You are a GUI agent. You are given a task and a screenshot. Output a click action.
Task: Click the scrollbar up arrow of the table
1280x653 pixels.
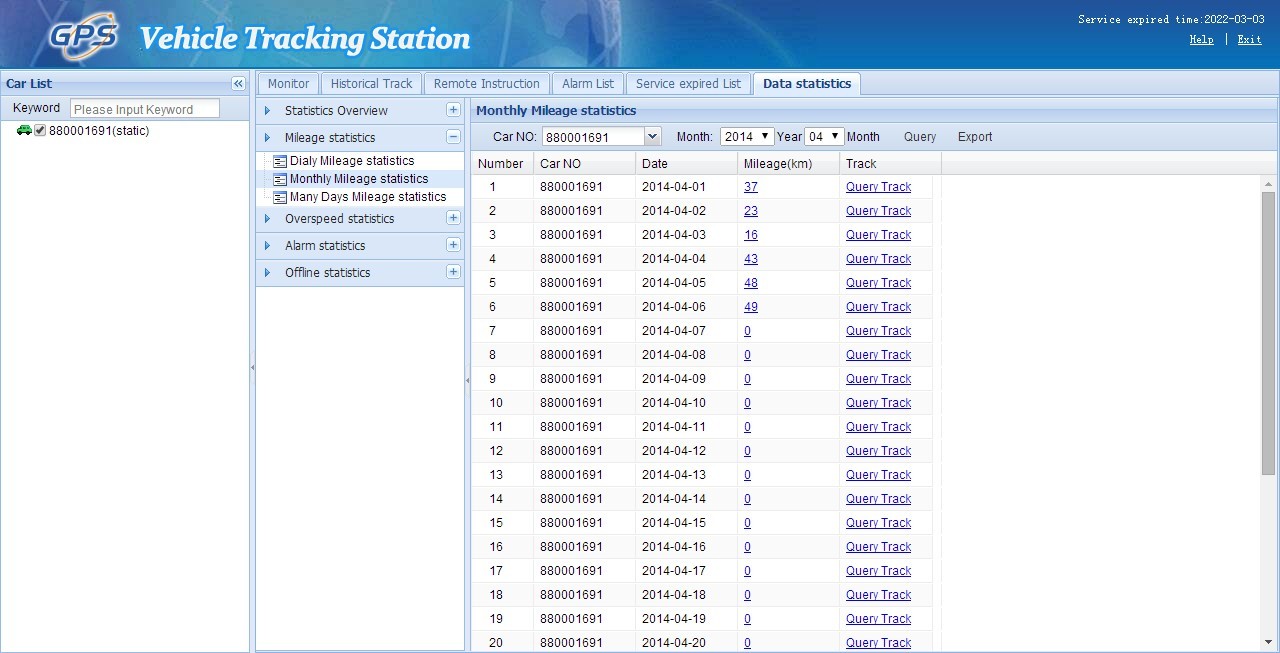coord(1269,184)
